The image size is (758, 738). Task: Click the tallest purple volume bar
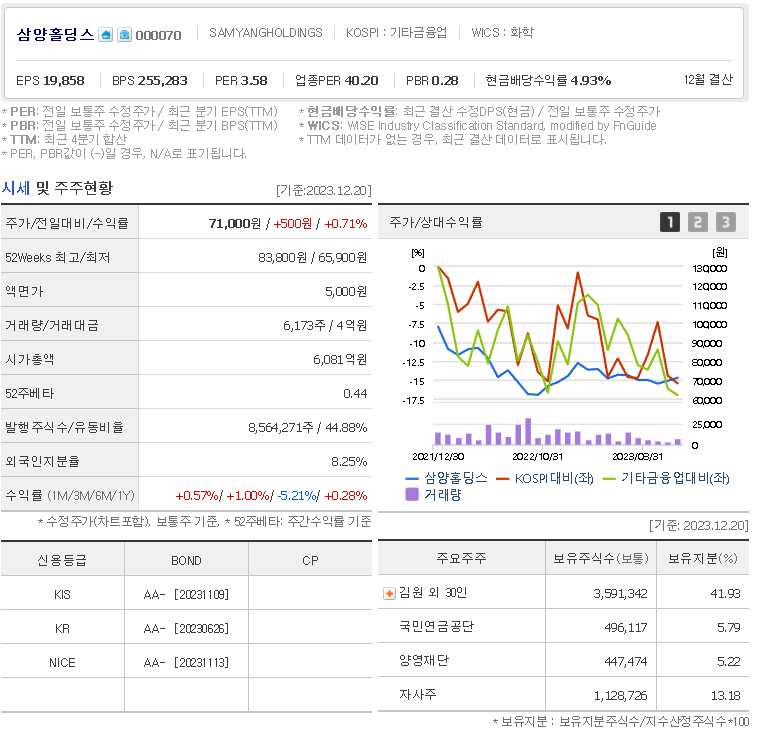click(x=528, y=432)
